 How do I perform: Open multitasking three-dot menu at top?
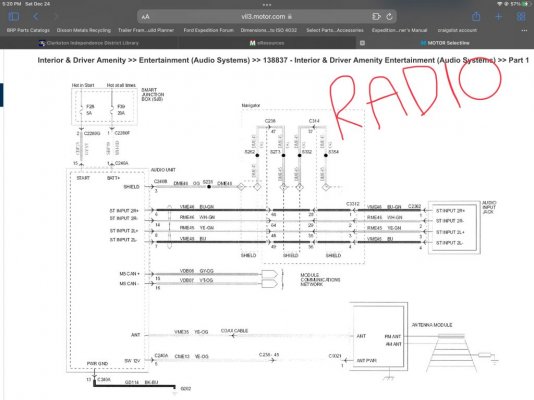pos(267,5)
